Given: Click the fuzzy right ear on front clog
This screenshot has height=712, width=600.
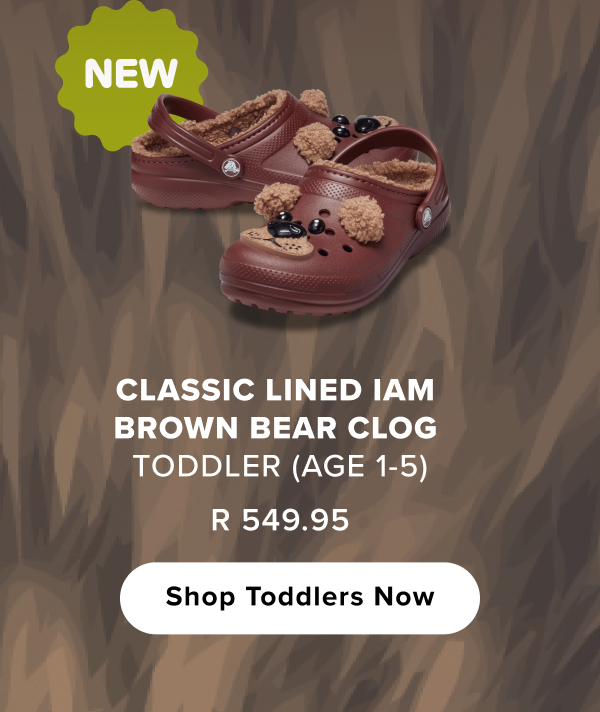Looking at the screenshot, I should (x=362, y=219).
